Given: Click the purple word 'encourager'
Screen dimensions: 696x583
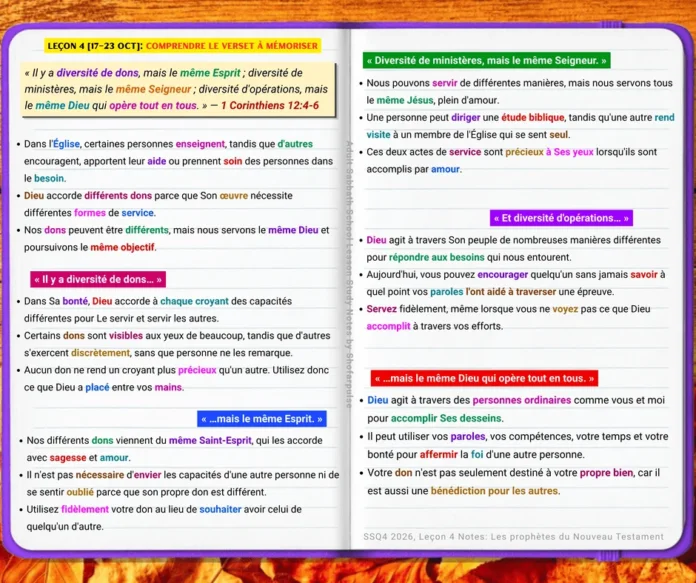Looking at the screenshot, I should [502, 275].
